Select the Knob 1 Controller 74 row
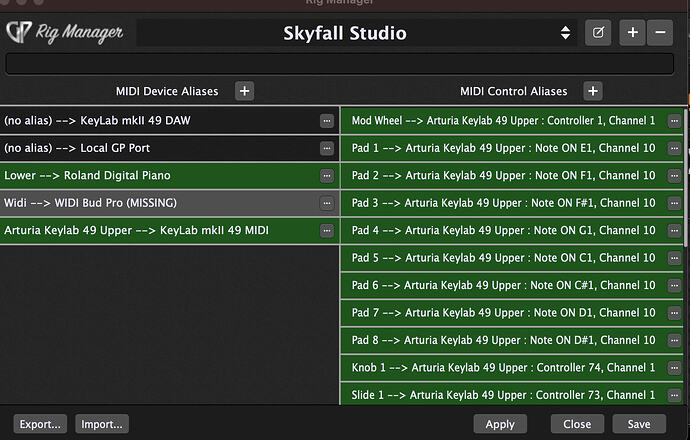 pos(512,367)
